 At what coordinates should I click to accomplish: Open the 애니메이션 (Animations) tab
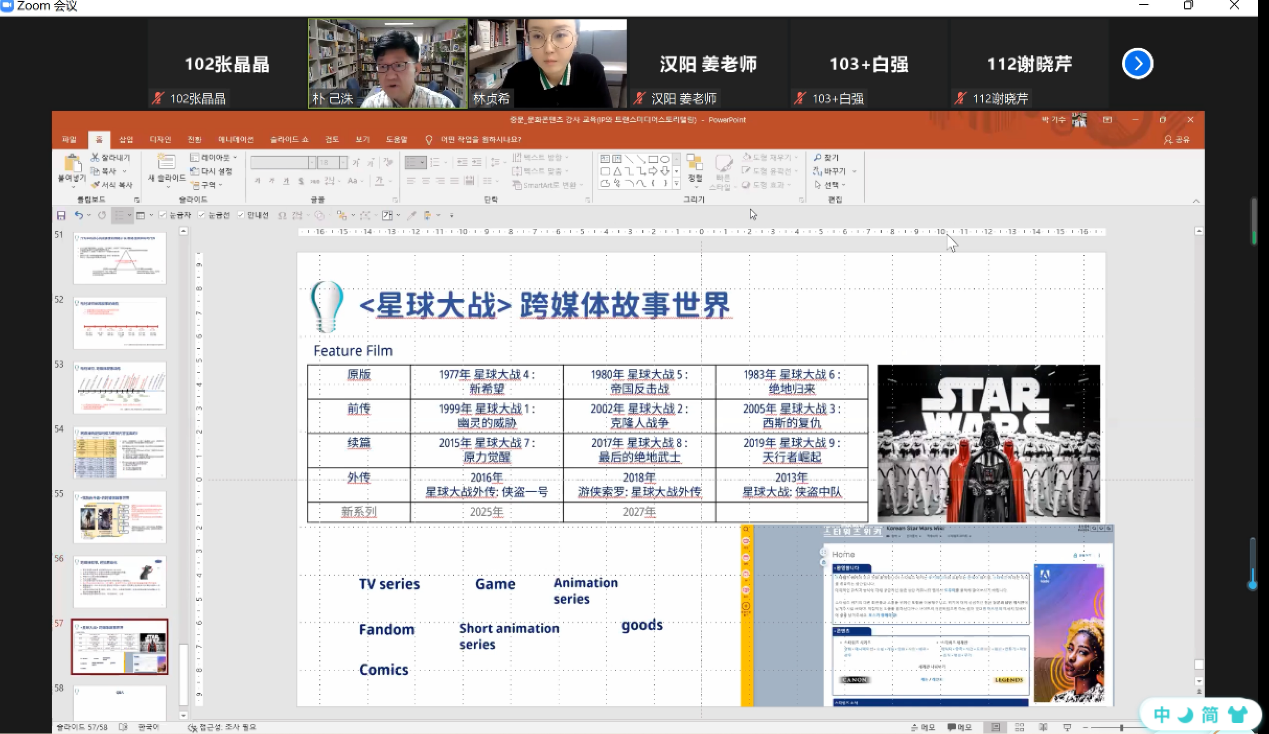coord(236,140)
